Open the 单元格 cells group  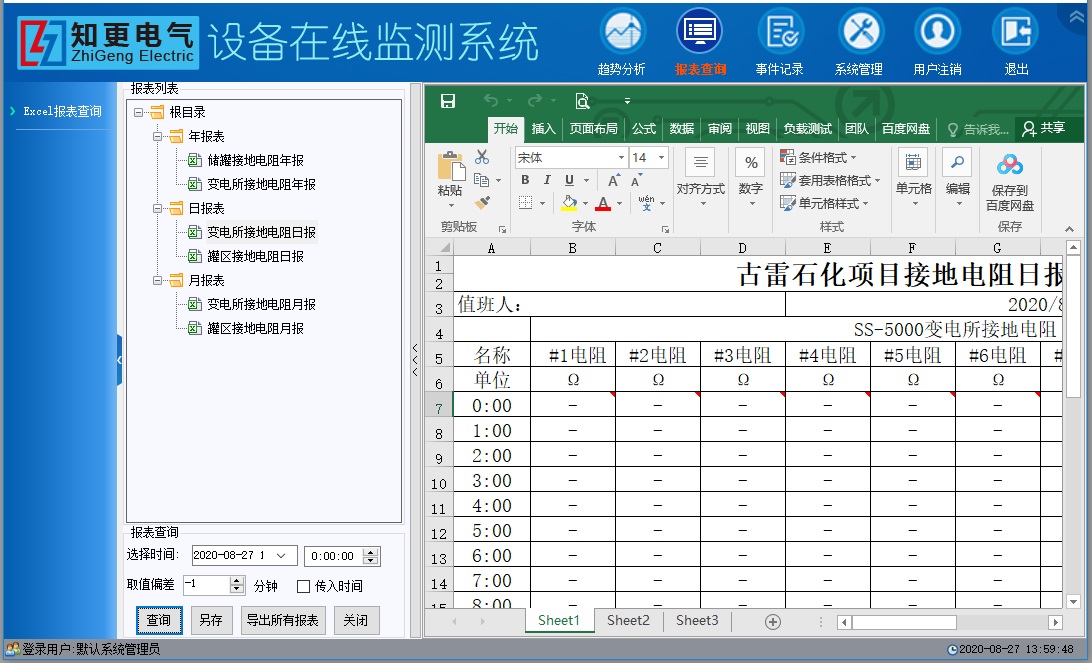point(914,178)
